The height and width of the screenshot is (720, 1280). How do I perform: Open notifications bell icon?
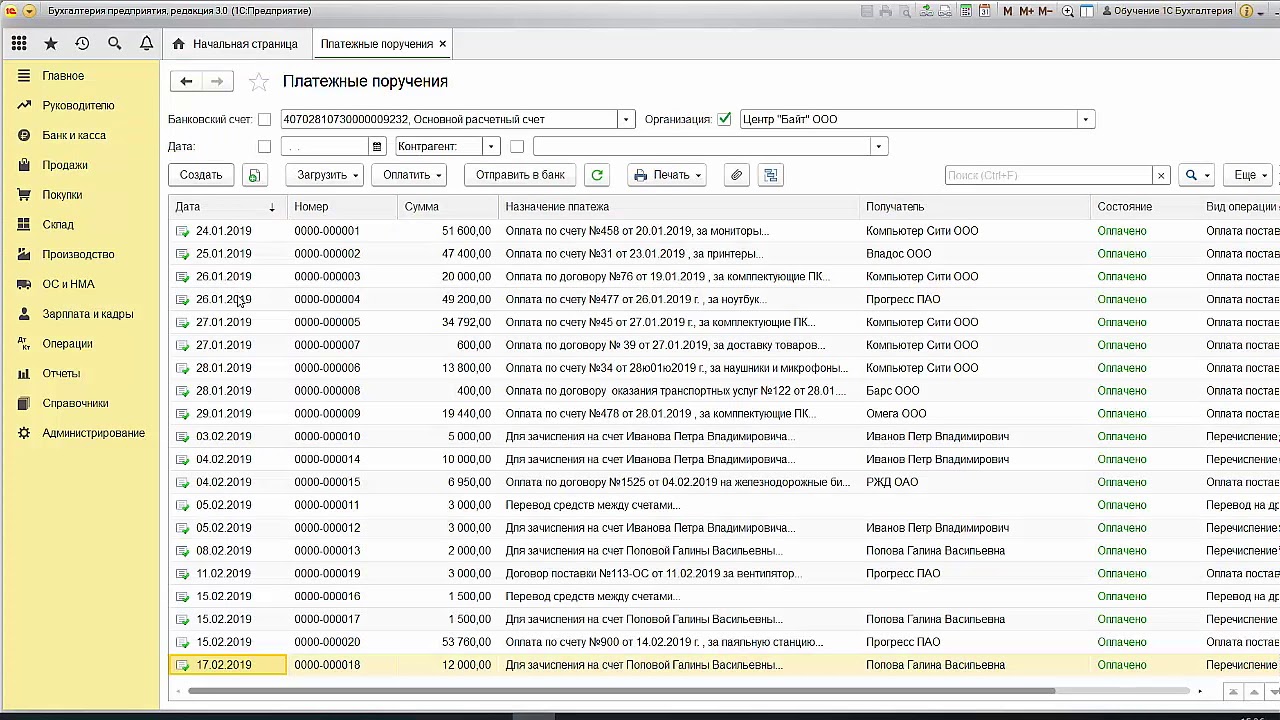tap(146, 44)
